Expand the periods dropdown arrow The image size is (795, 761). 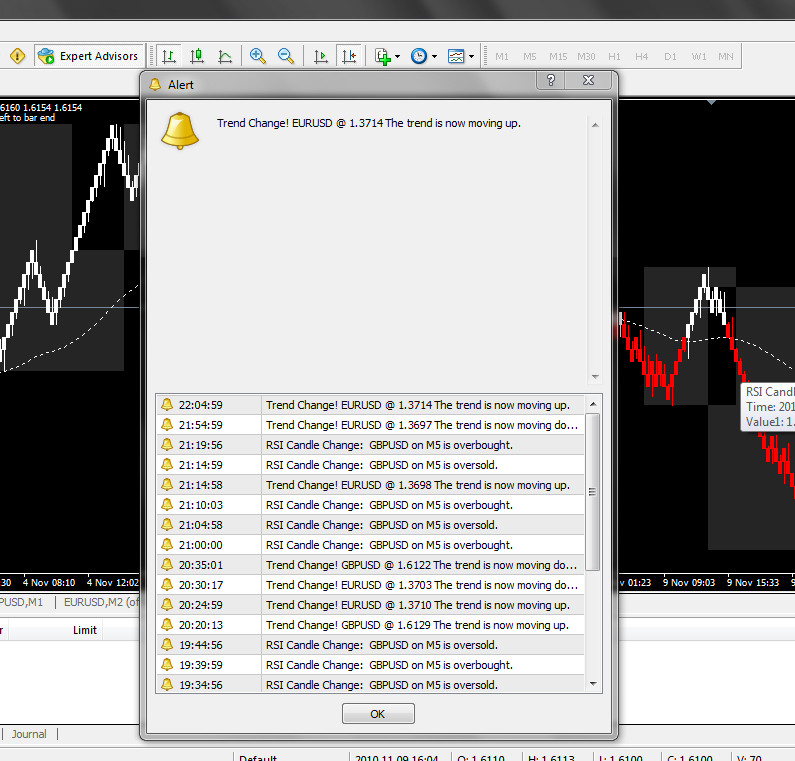point(435,56)
